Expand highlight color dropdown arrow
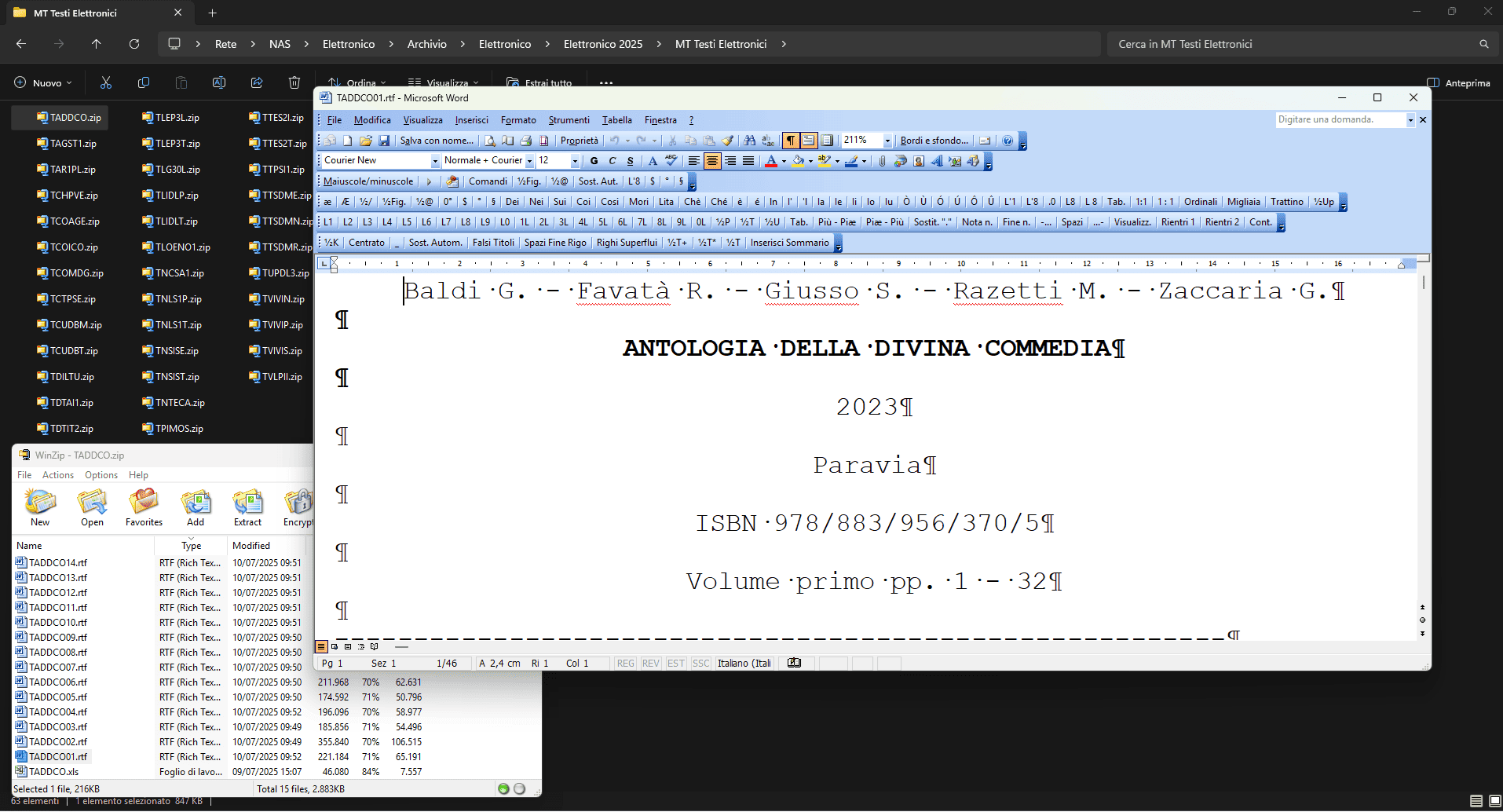The width and height of the screenshot is (1503, 812). coord(837,161)
